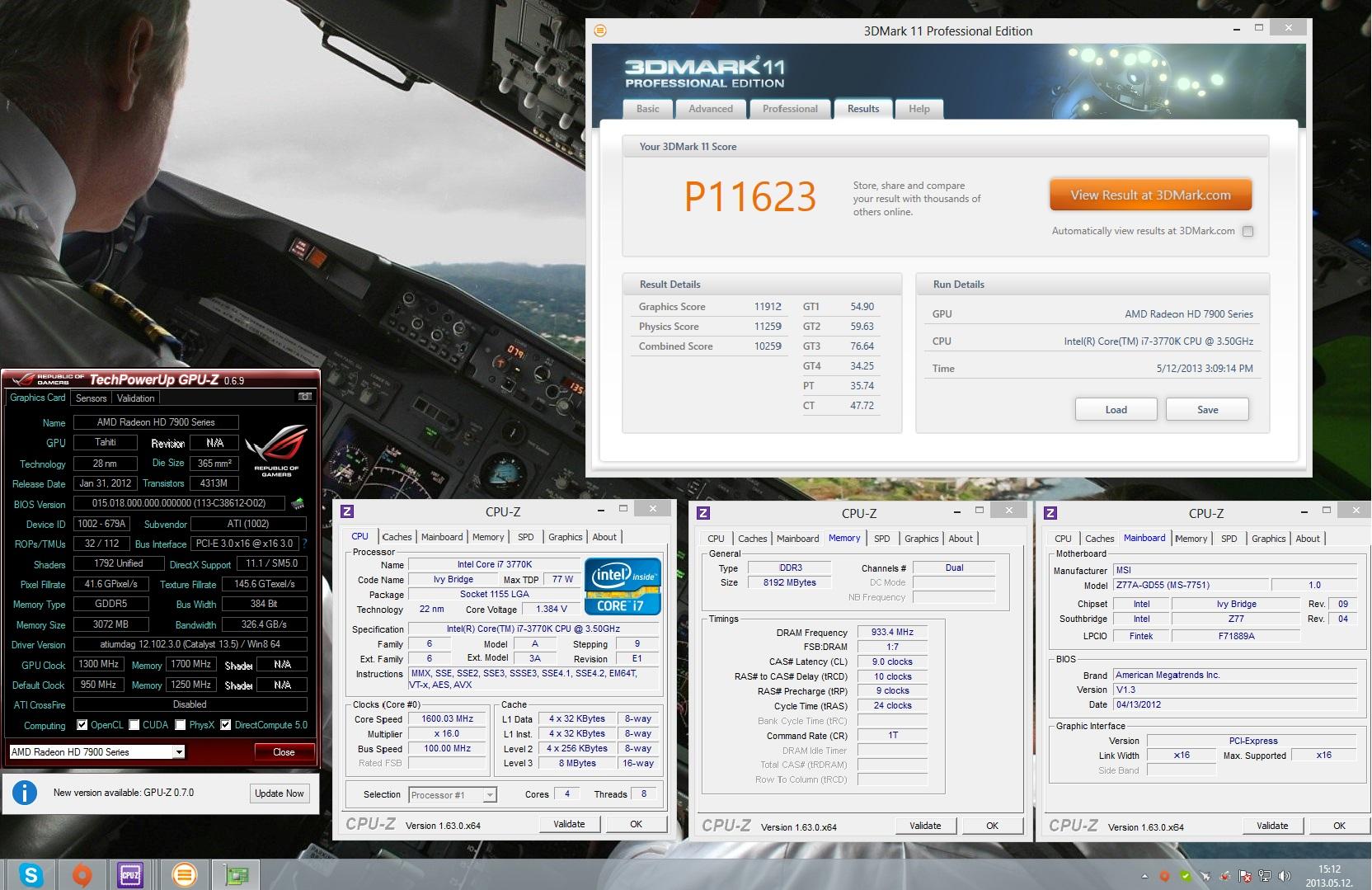Click the BIOS save chip icon in GPU-Z
Image resolution: width=1372 pixels, height=890 pixels.
pyautogui.click(x=298, y=503)
